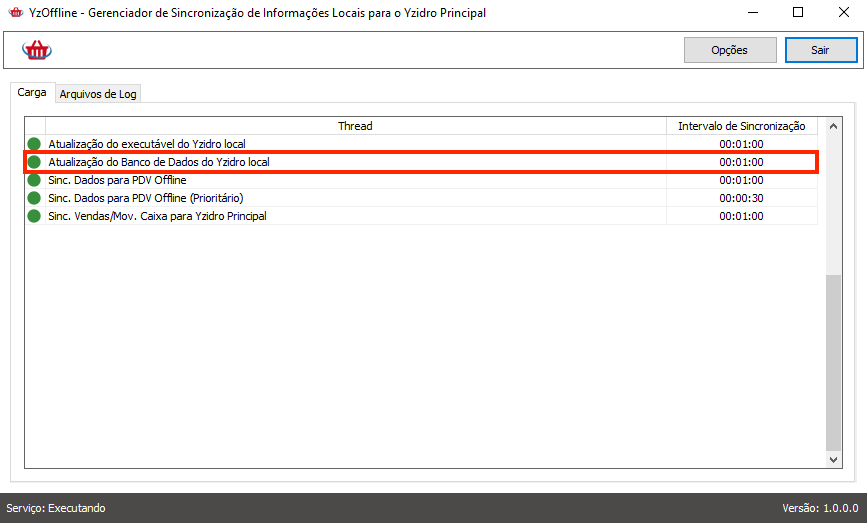The height and width of the screenshot is (523, 867).
Task: Select row Sinc. Dados para PDV Offline
Action: (x=421, y=180)
